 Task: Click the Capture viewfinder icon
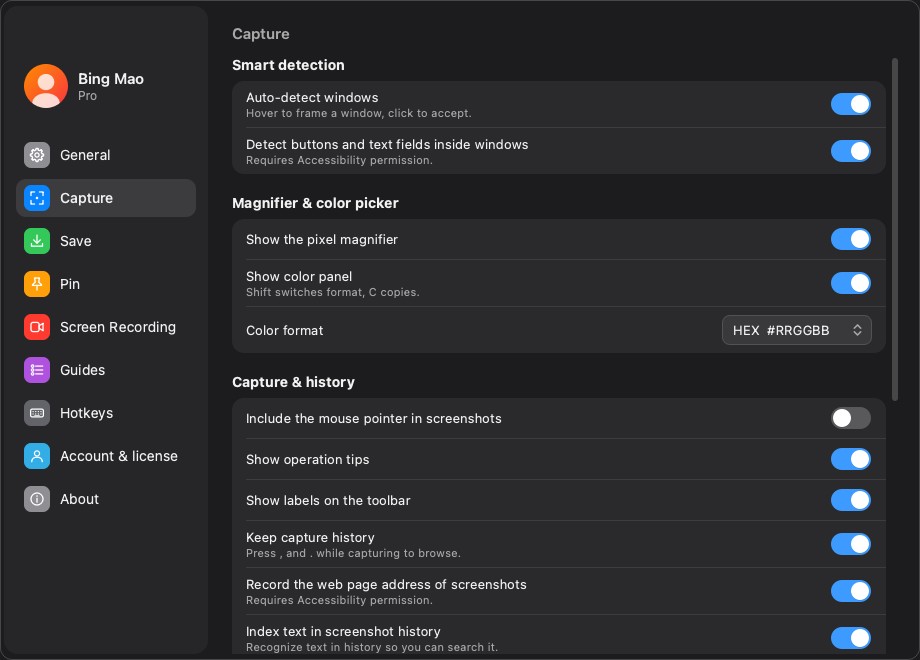pyautogui.click(x=36, y=198)
